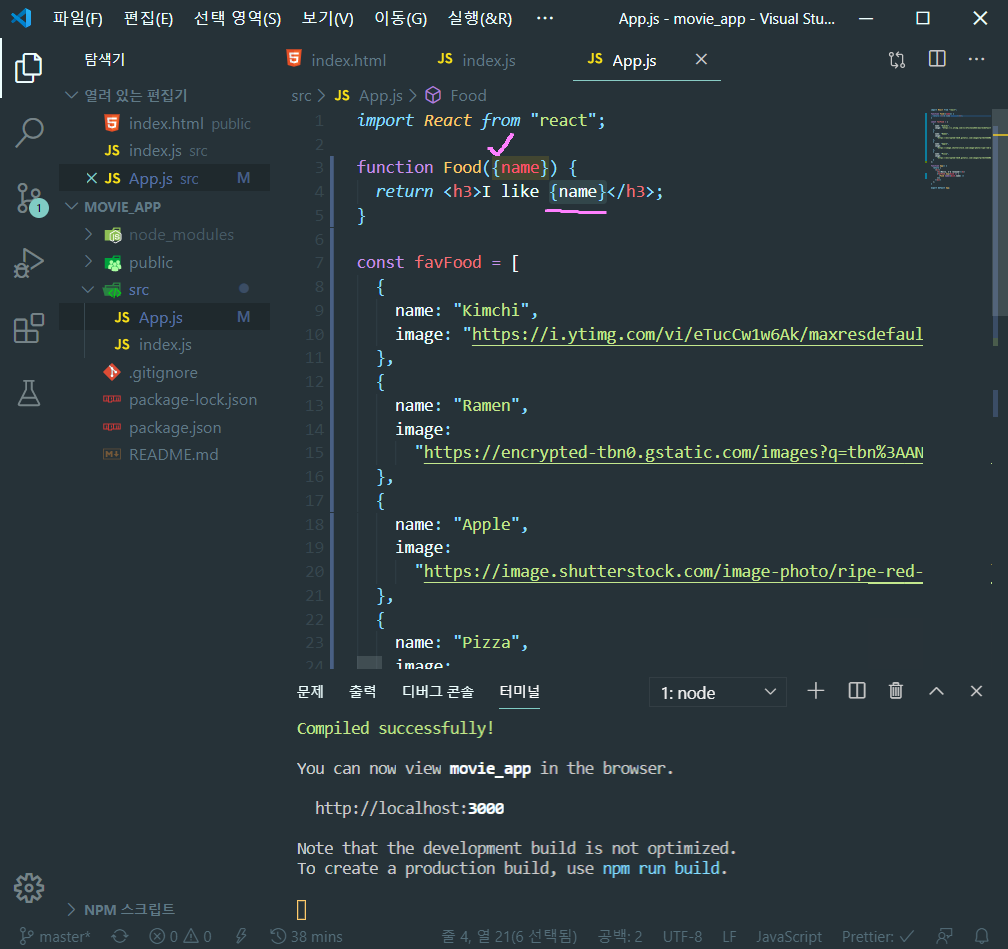Viewport: 1008px width, 949px height.
Task: Switch to the index.js editor tab
Action: pos(476,60)
